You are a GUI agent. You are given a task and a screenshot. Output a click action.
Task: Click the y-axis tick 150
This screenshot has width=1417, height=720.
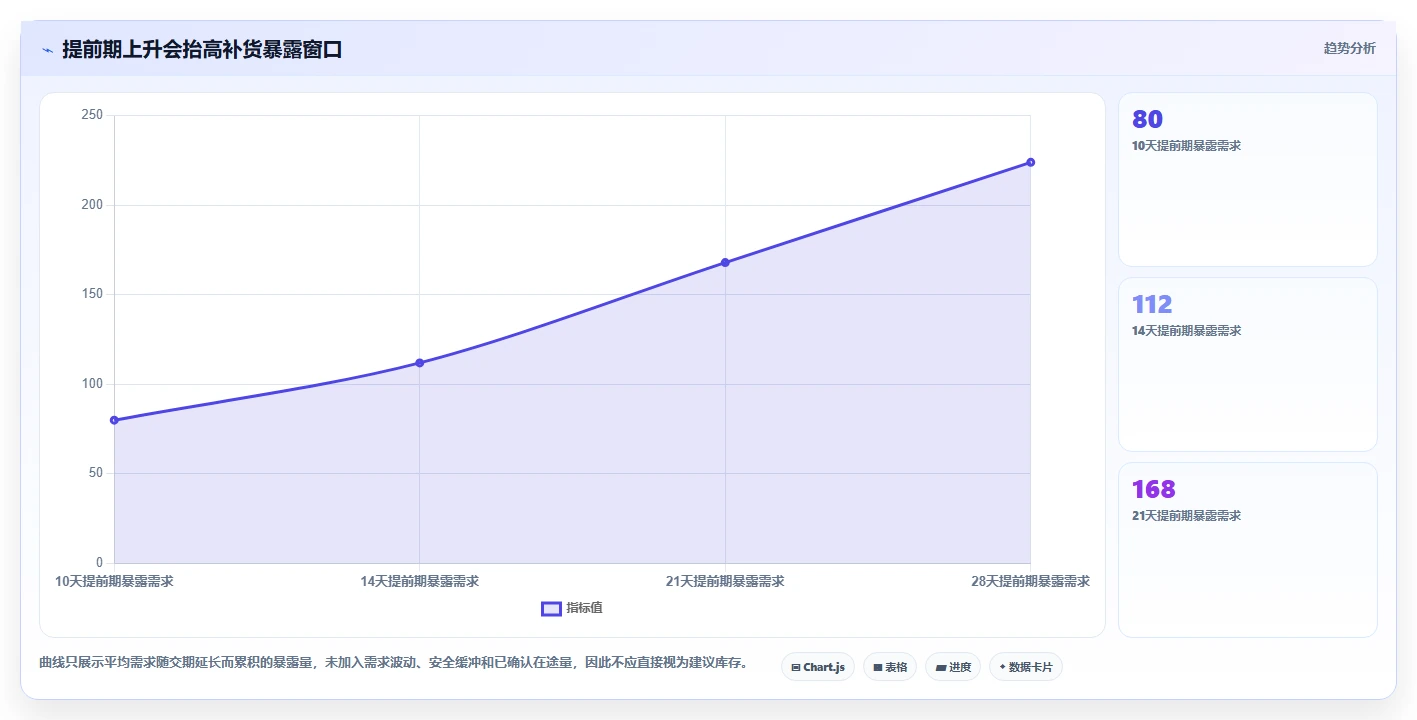tap(92, 294)
